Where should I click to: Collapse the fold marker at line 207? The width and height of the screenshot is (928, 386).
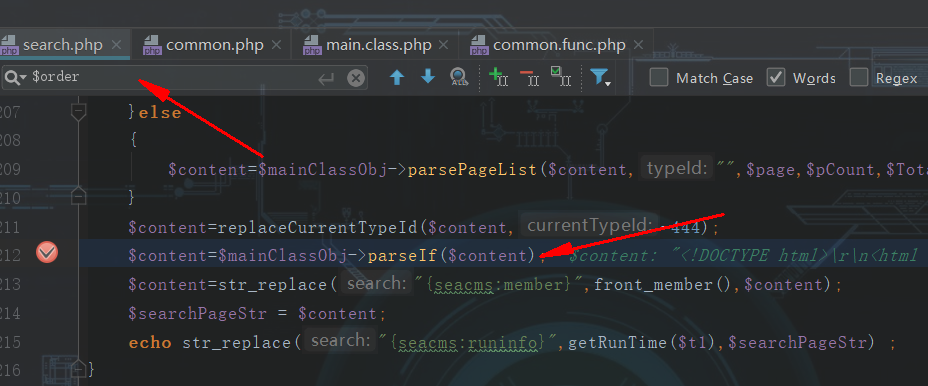point(79,112)
